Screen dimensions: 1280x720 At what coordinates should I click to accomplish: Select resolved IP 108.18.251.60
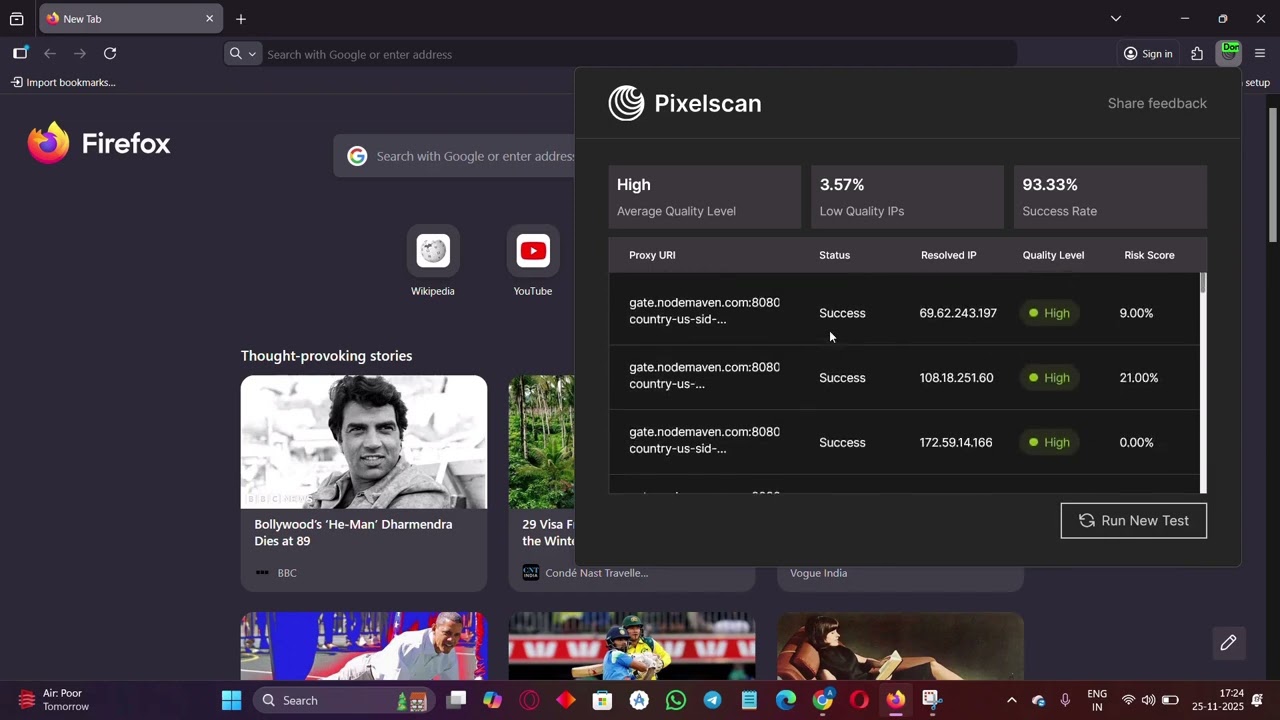tap(956, 377)
